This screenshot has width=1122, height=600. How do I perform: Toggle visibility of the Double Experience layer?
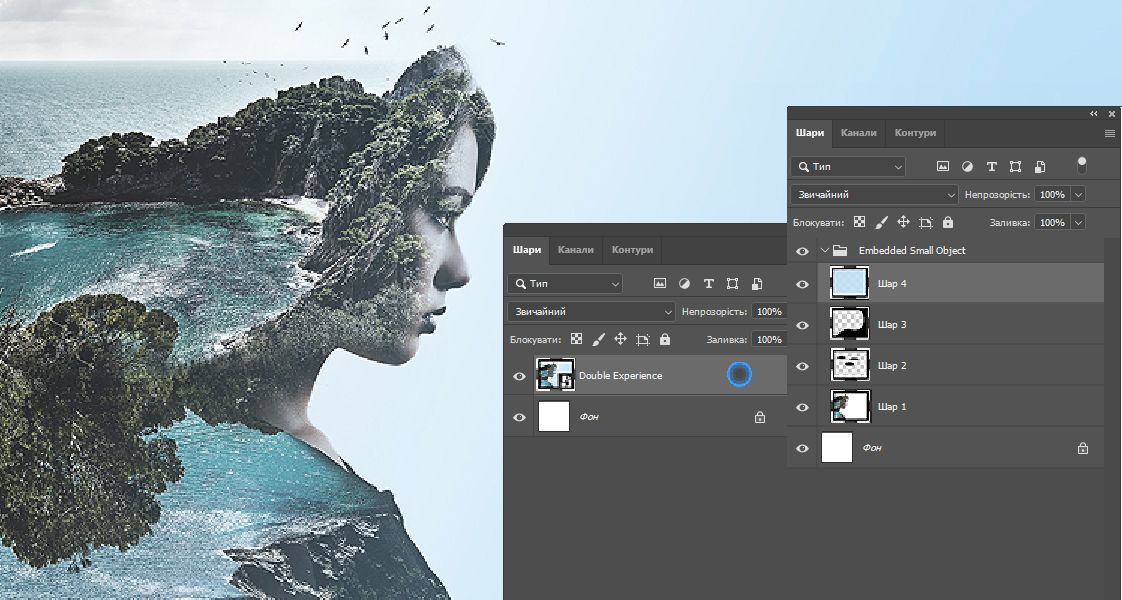click(x=519, y=376)
